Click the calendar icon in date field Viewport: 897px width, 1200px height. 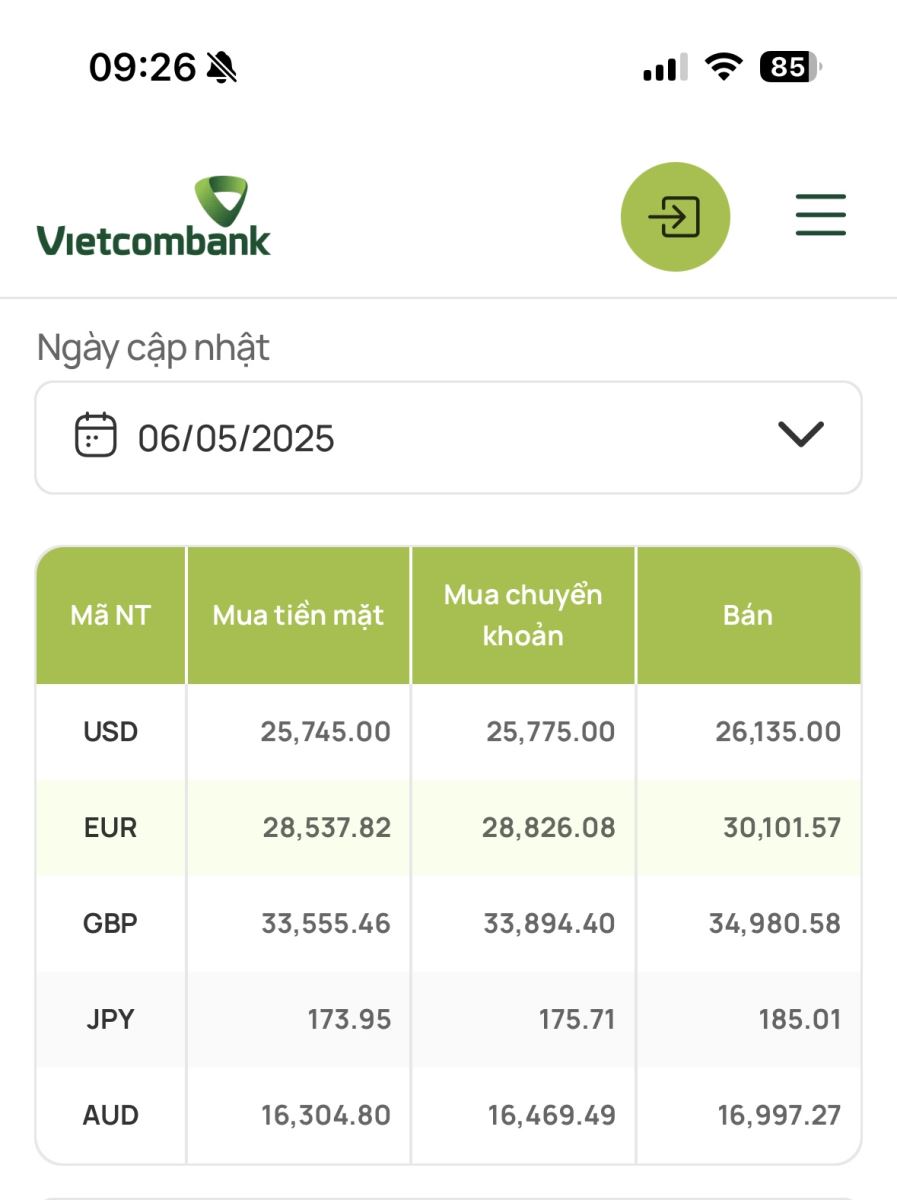96,435
